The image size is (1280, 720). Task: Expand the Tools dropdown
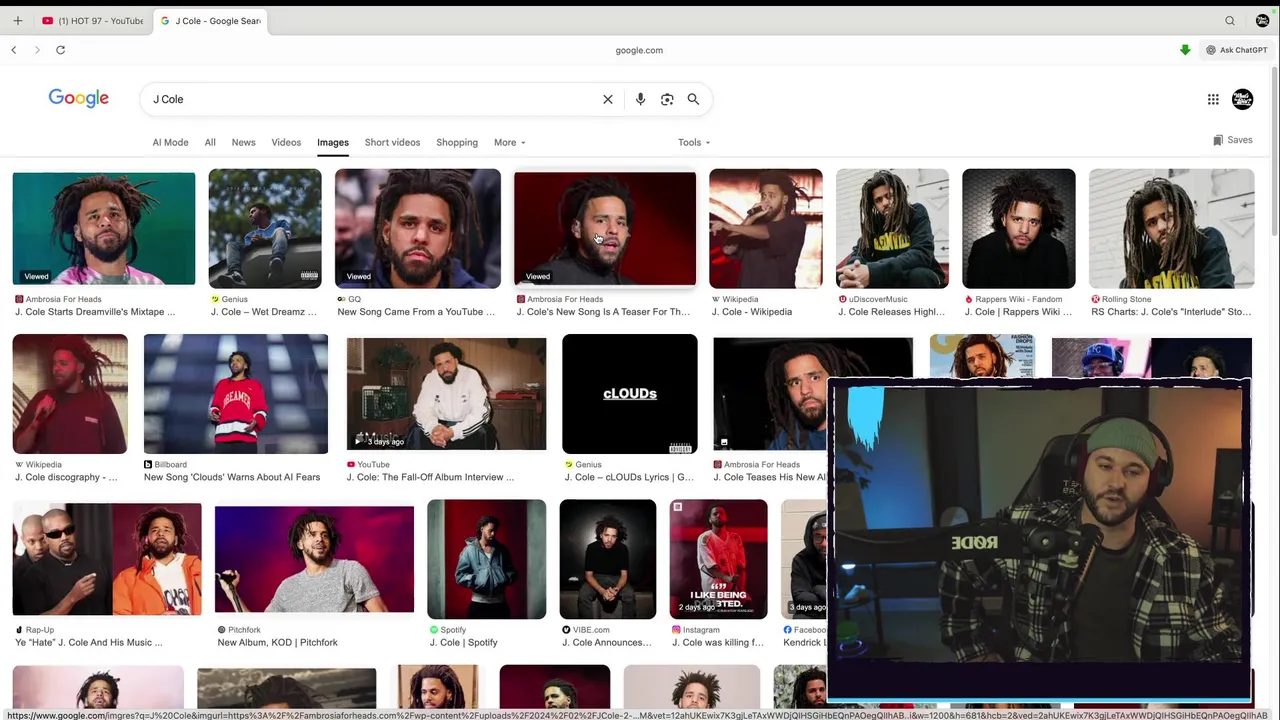694,142
